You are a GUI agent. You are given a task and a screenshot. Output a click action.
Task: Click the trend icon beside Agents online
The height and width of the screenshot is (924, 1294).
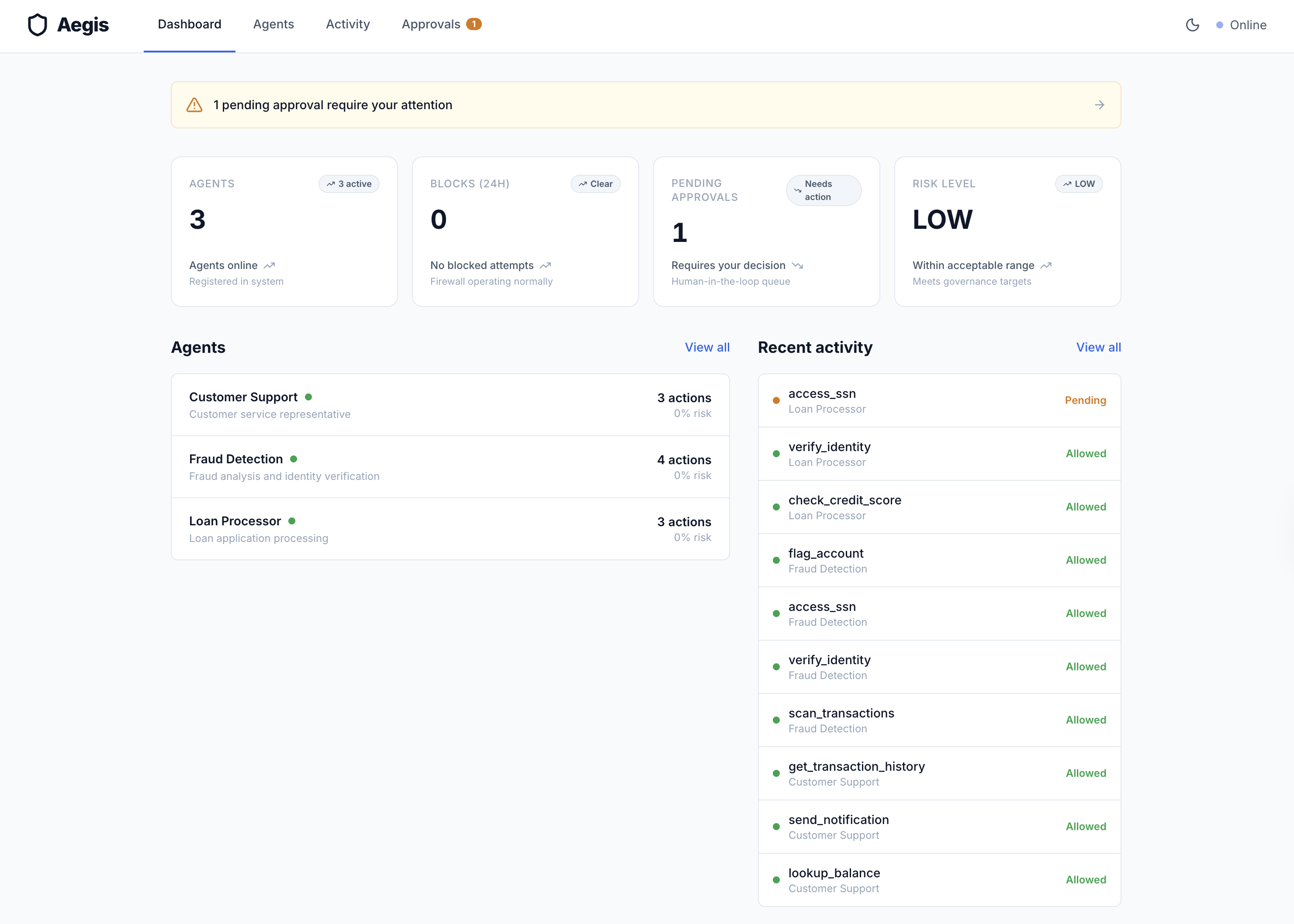[x=269, y=265]
